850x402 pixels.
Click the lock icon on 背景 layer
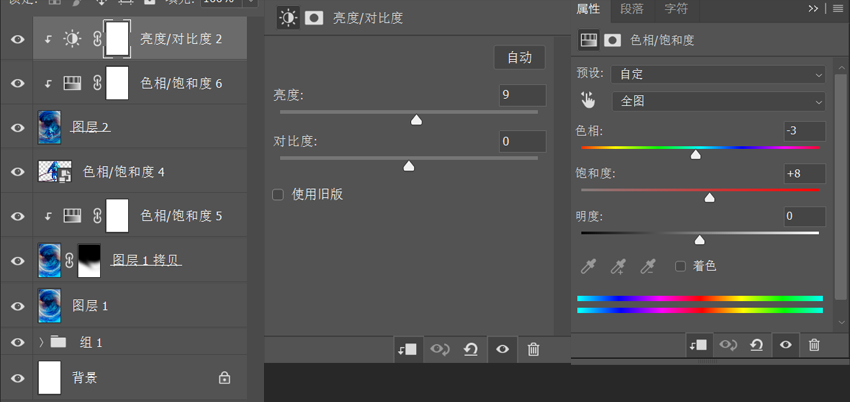[x=224, y=378]
